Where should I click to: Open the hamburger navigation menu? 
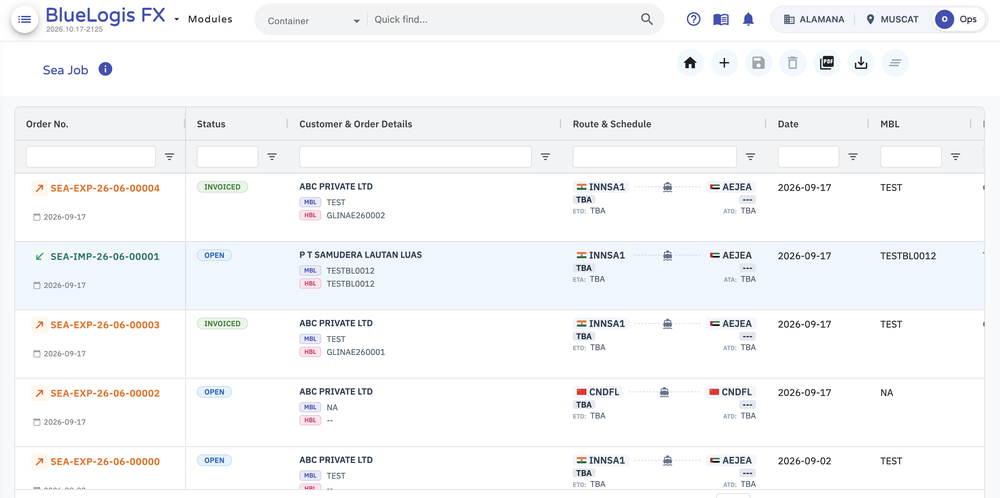[24, 19]
